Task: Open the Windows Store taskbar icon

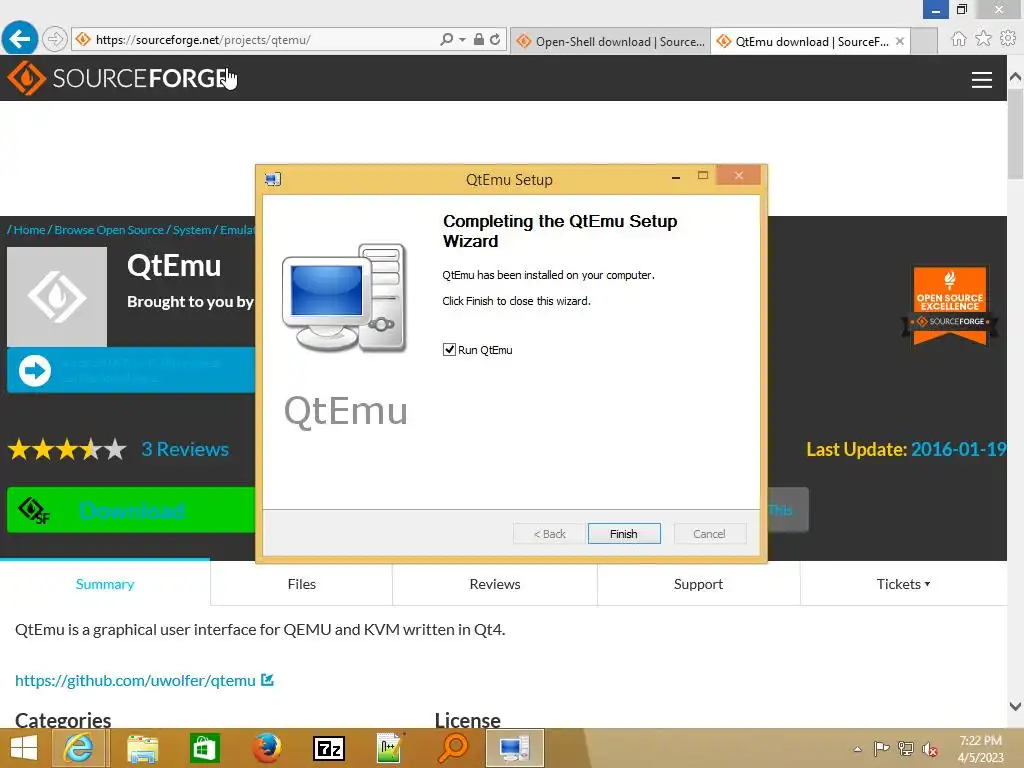Action: 204,748
